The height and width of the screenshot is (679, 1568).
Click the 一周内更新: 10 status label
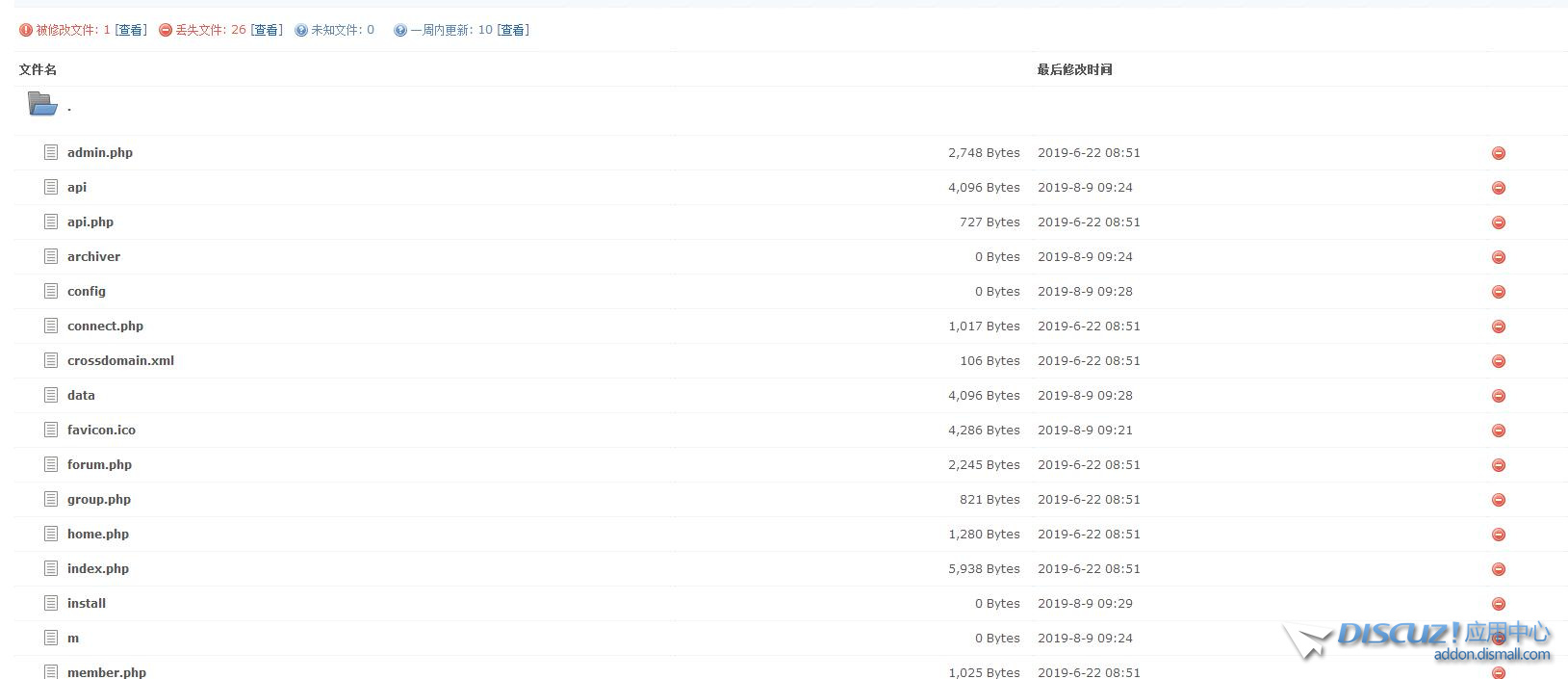click(x=451, y=30)
